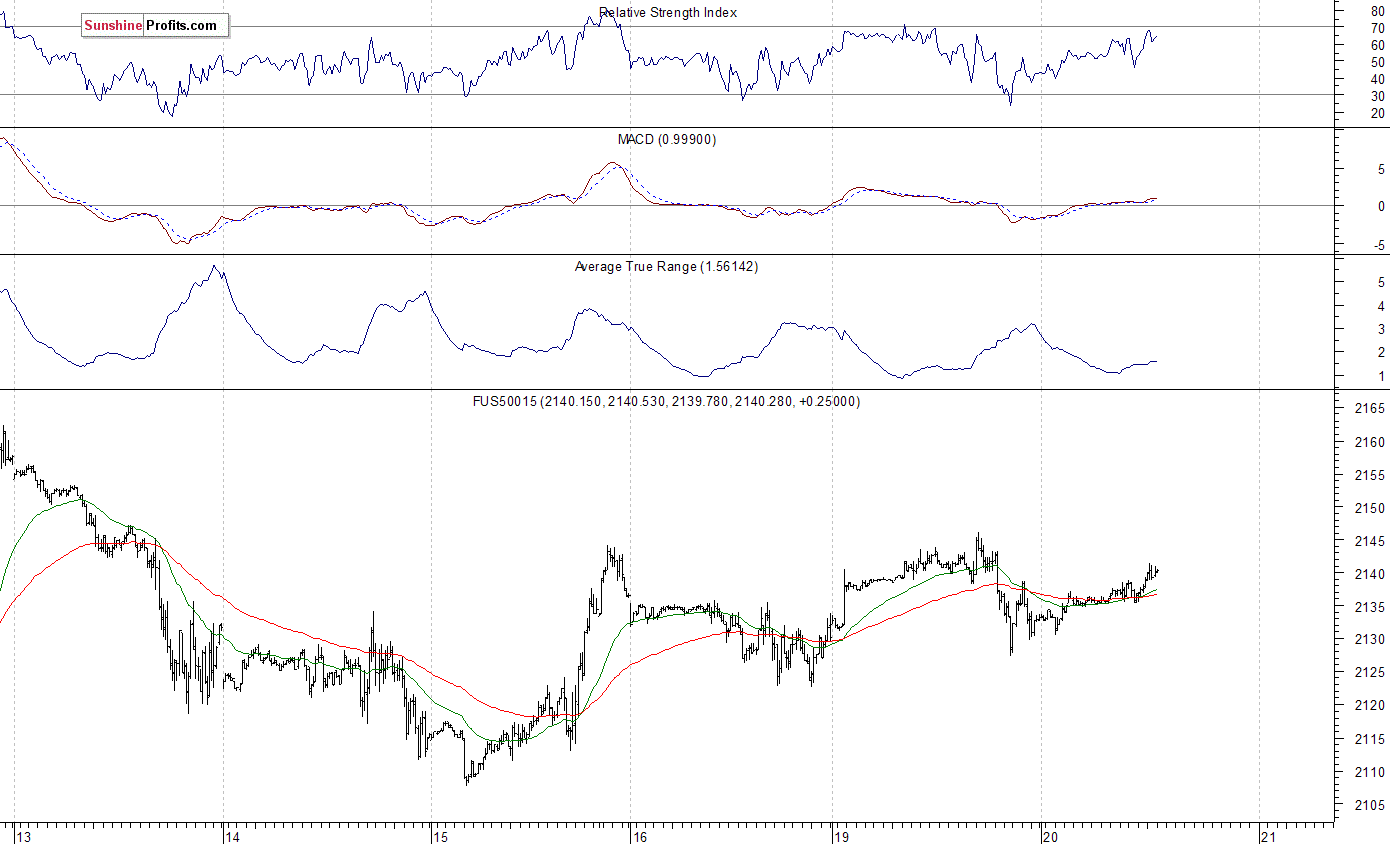1390x844 pixels.
Task: Click the 2165 price axis label
Action: tap(1369, 409)
